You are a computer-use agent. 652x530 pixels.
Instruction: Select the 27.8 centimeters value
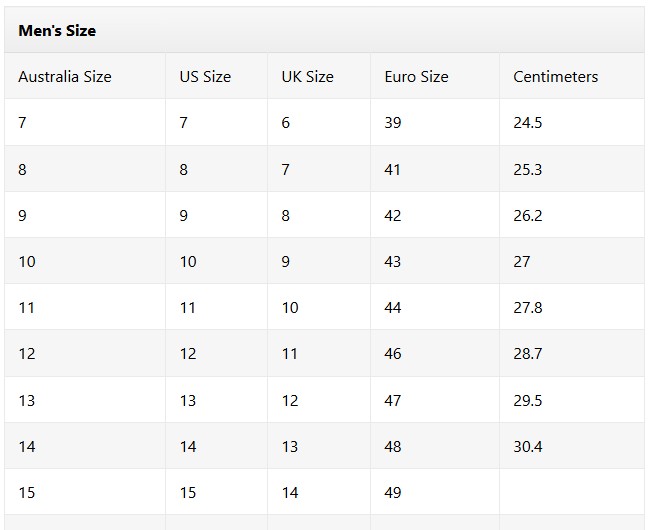[x=528, y=308]
